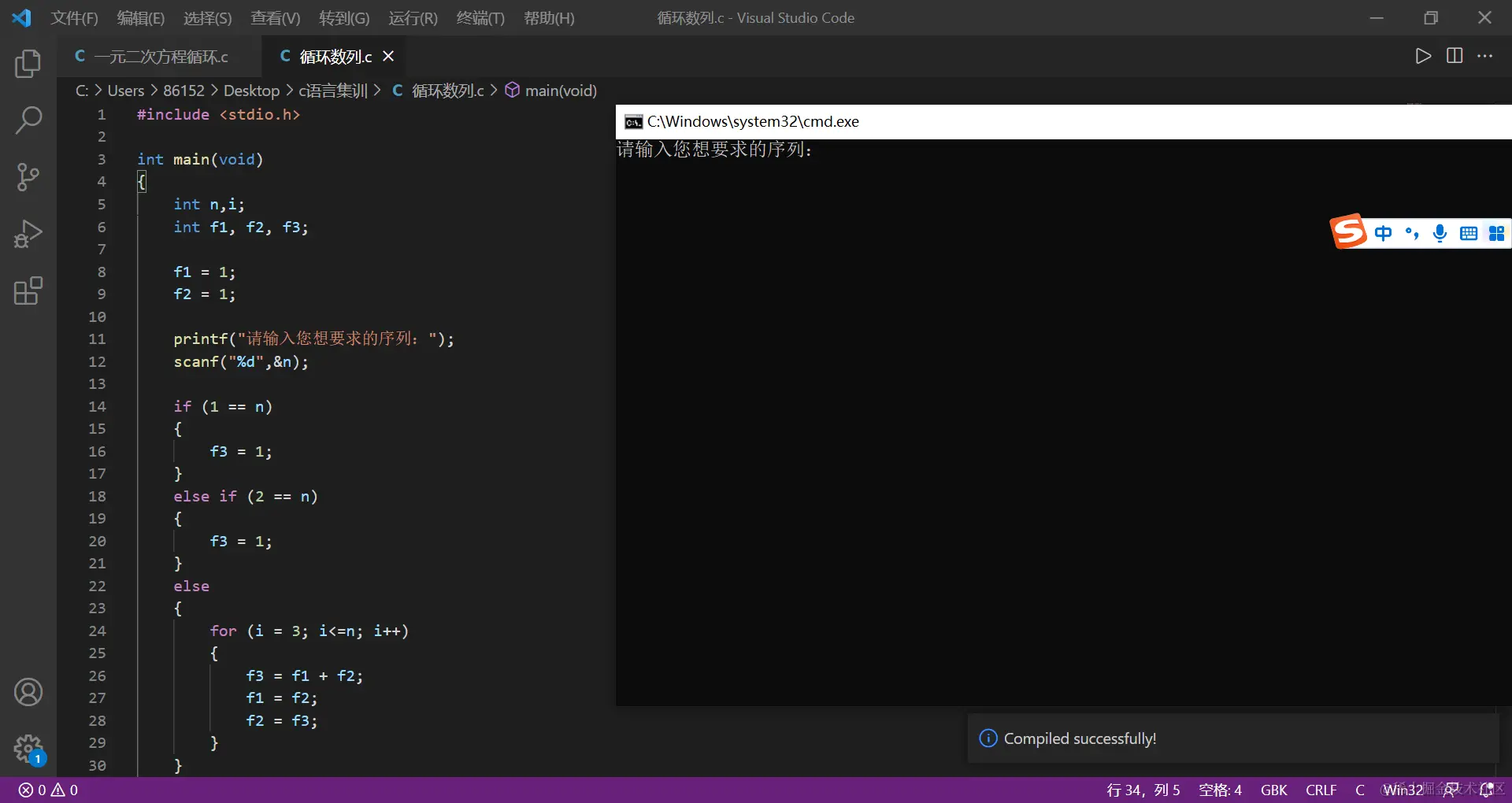1512x803 pixels.
Task: Open the Search view in the activity bar
Action: pos(28,120)
